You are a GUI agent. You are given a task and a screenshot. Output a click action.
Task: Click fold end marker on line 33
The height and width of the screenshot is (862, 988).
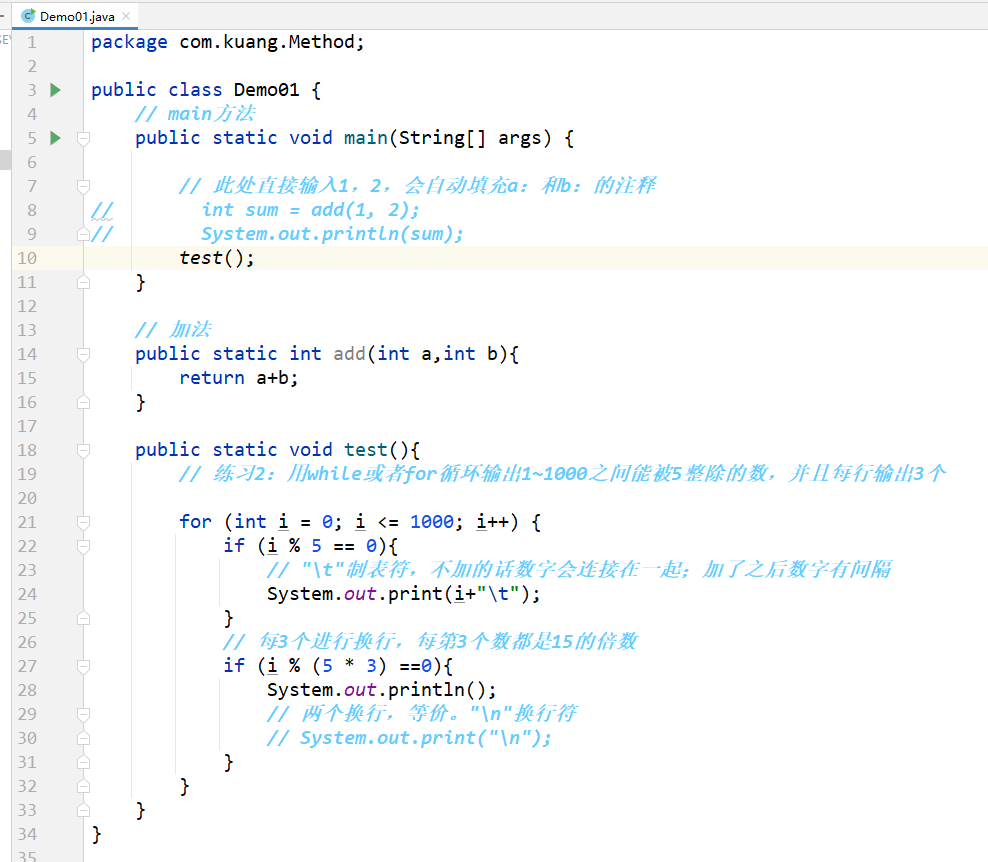83,810
